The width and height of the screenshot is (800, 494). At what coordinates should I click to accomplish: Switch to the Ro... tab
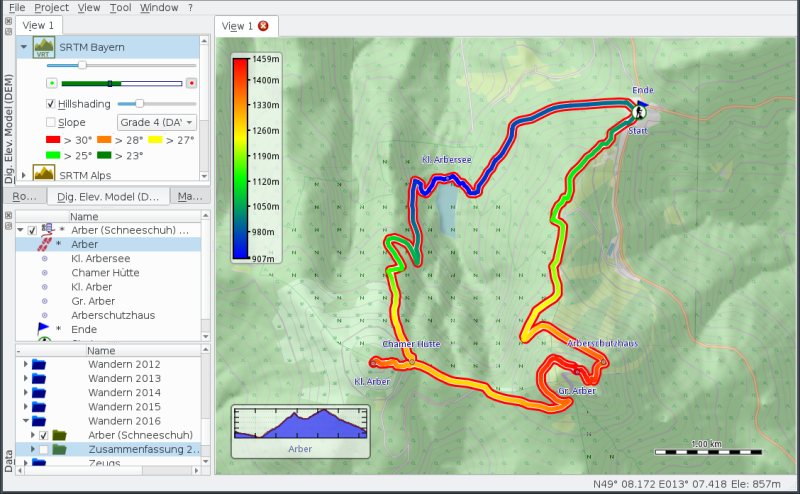pos(24,196)
